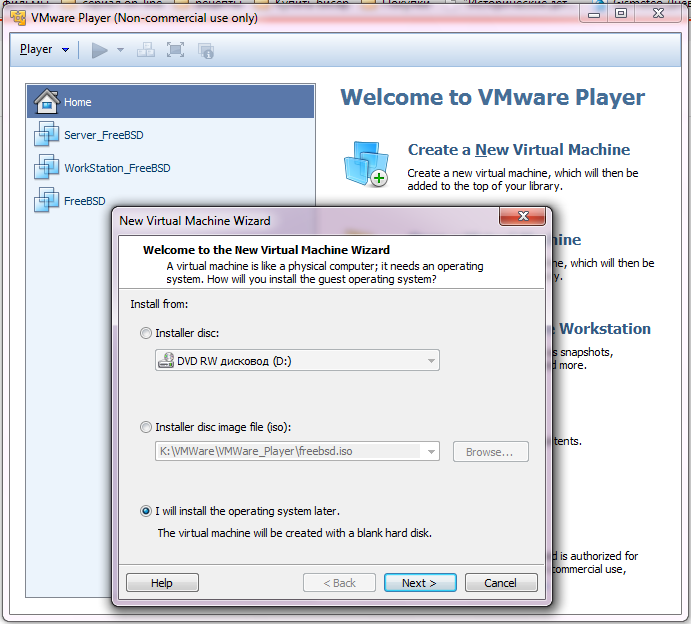Click the Home house icon
Image resolution: width=691 pixels, height=624 pixels.
pos(46,101)
